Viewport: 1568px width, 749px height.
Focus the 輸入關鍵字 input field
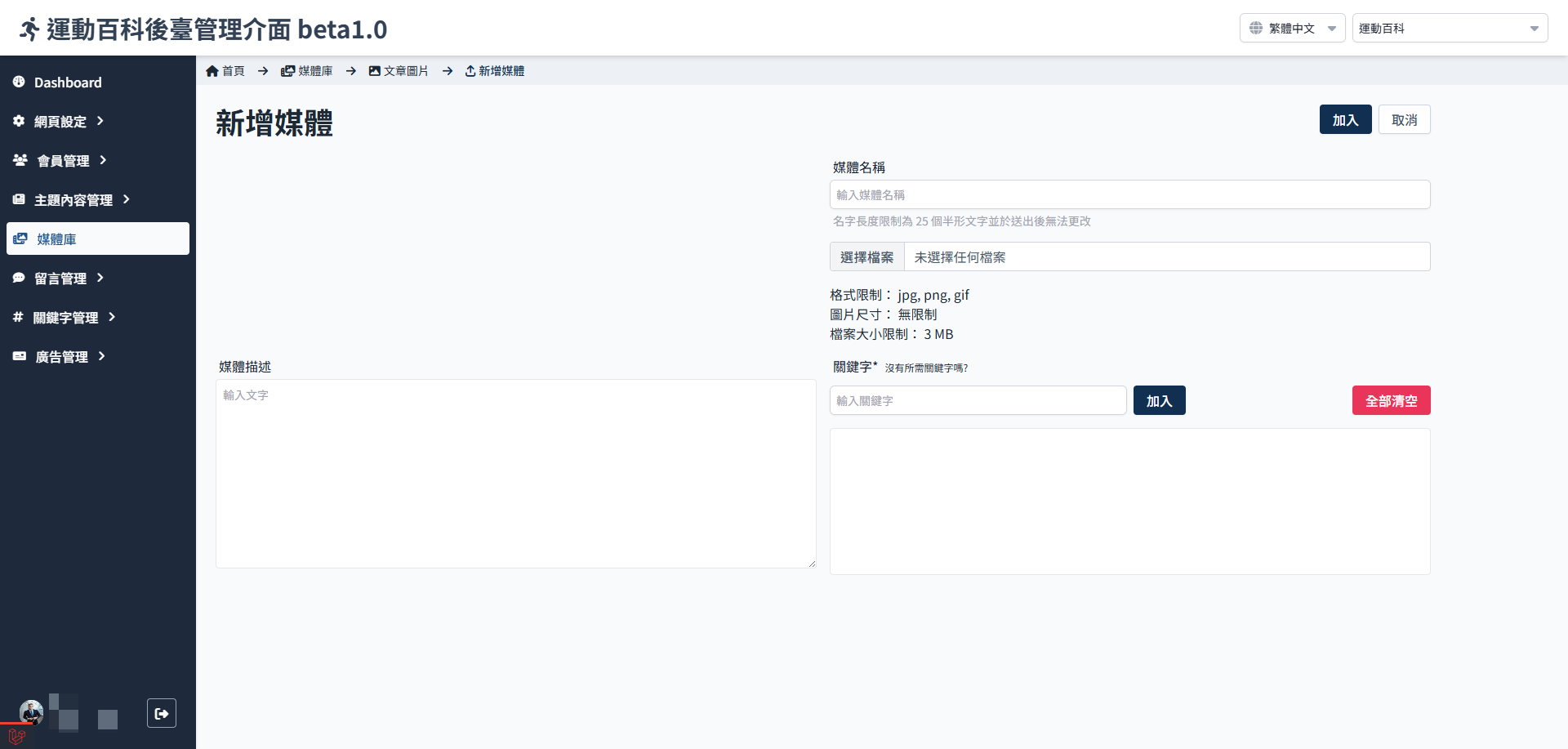tap(978, 400)
